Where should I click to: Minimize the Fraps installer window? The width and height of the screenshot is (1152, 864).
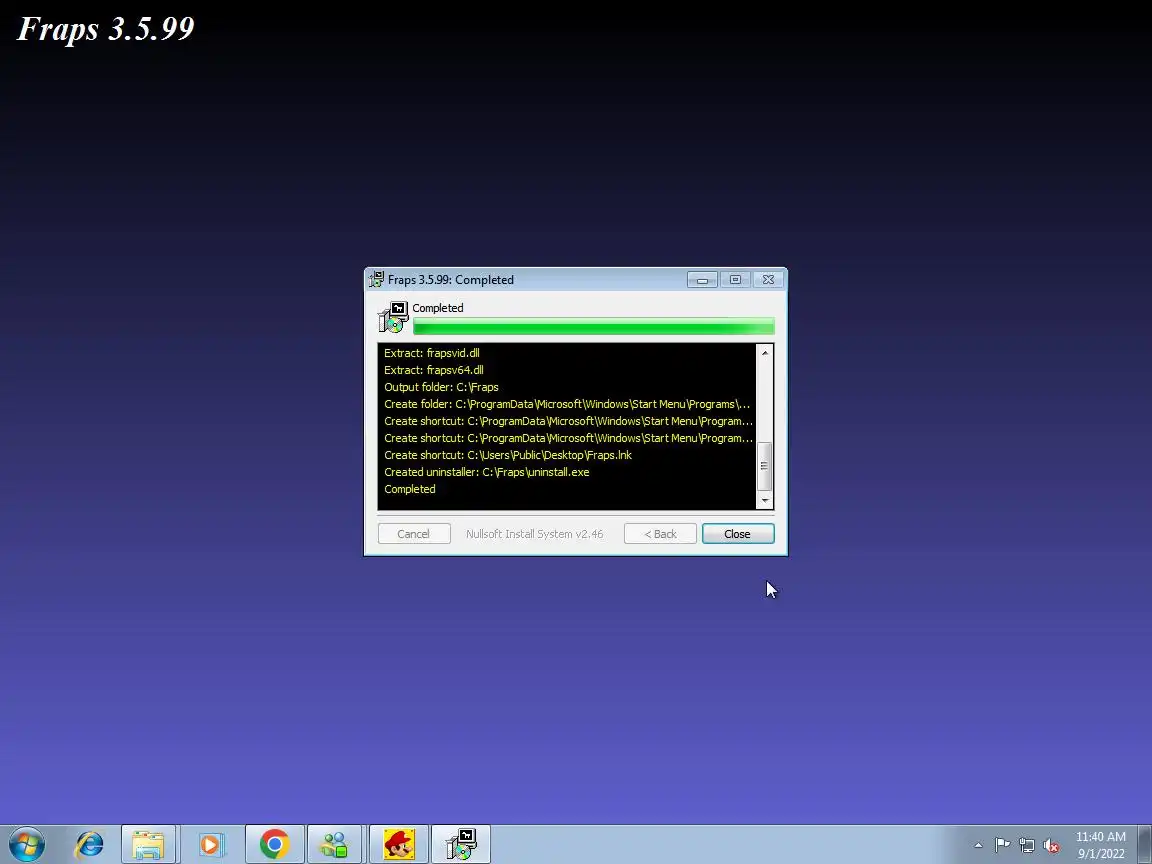702,280
